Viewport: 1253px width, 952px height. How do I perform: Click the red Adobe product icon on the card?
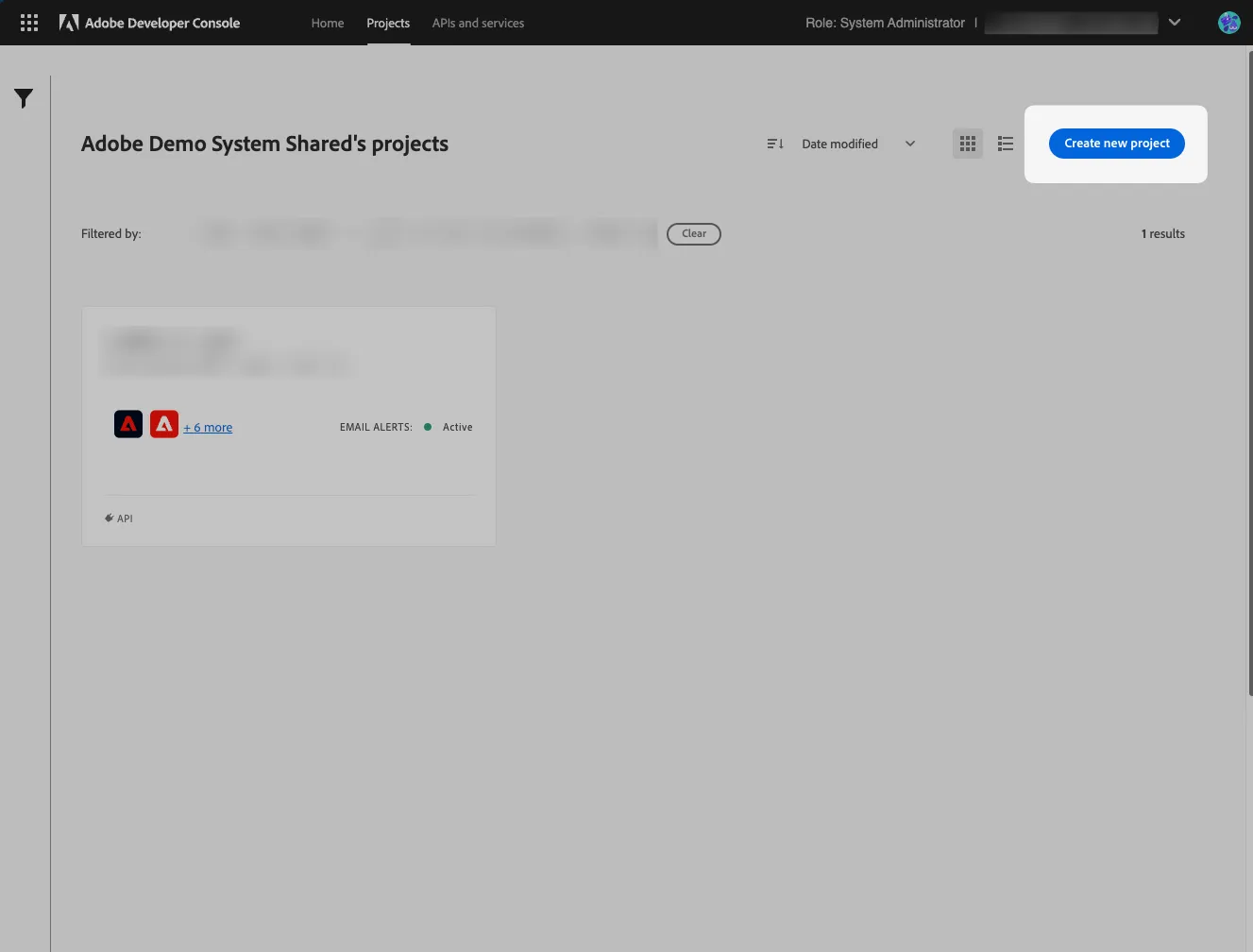coord(164,425)
